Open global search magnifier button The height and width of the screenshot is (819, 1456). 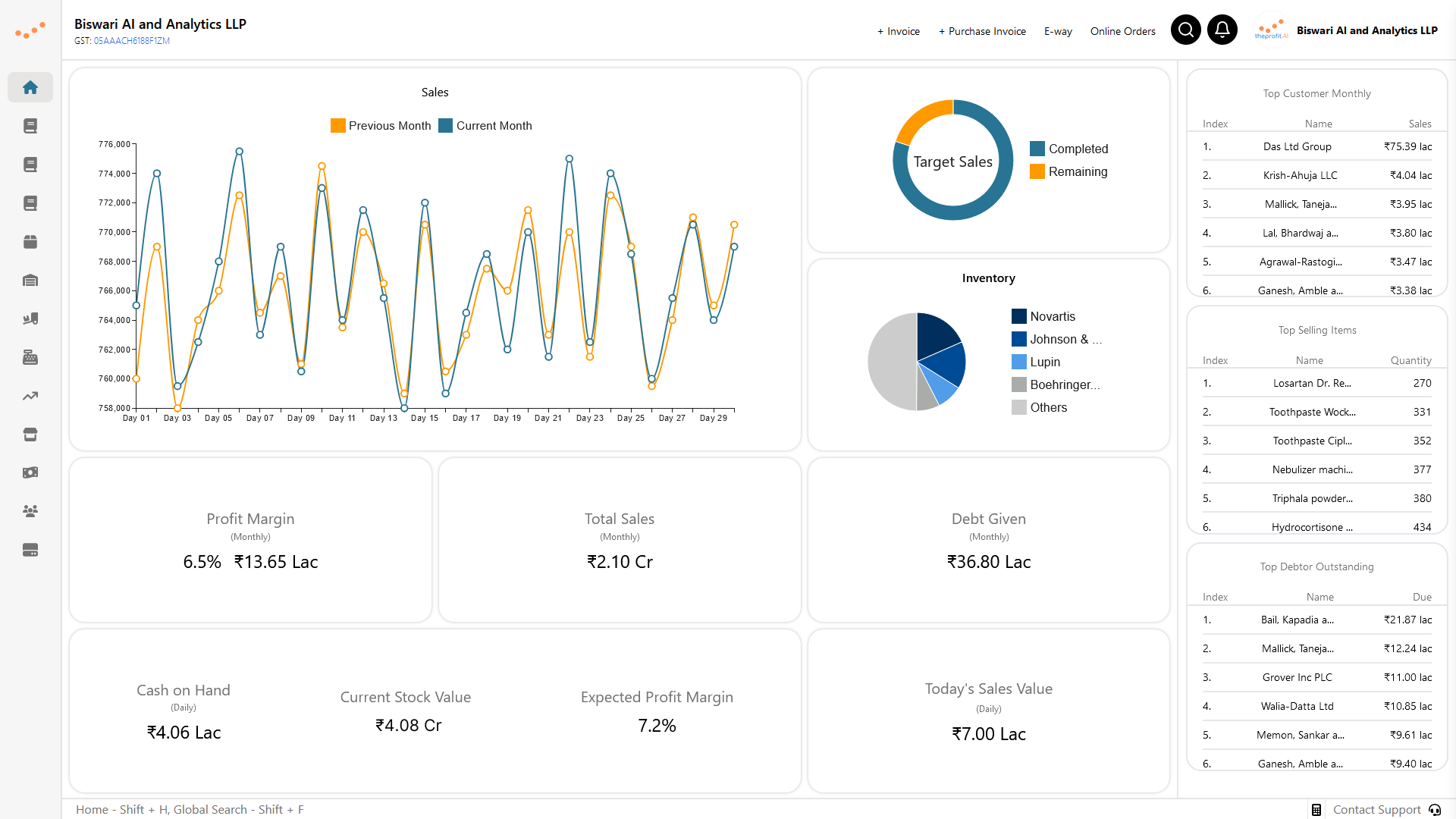1186,30
